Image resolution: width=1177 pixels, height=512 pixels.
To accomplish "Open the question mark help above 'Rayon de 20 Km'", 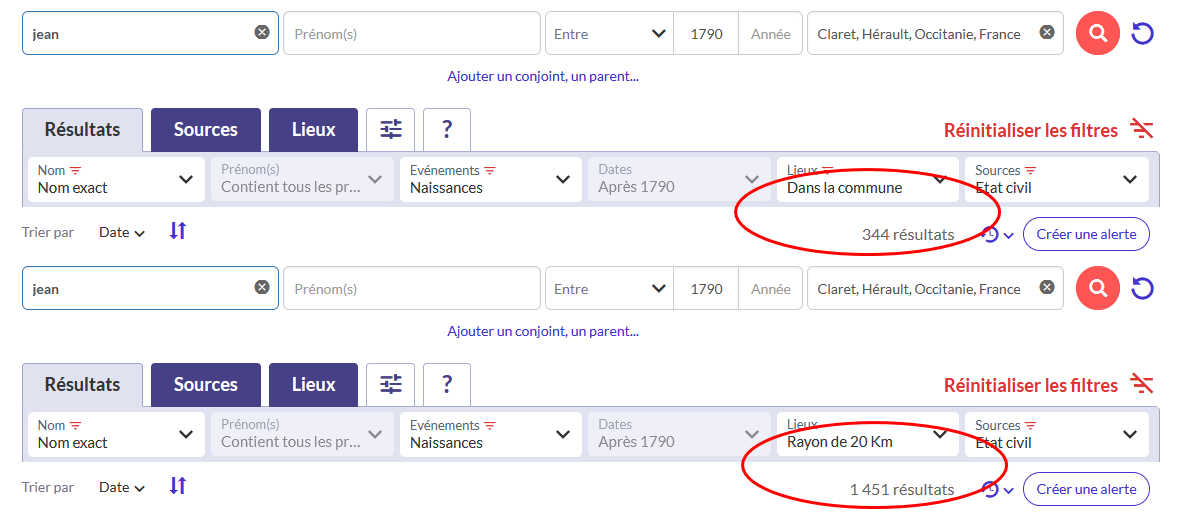I will tap(447, 385).
